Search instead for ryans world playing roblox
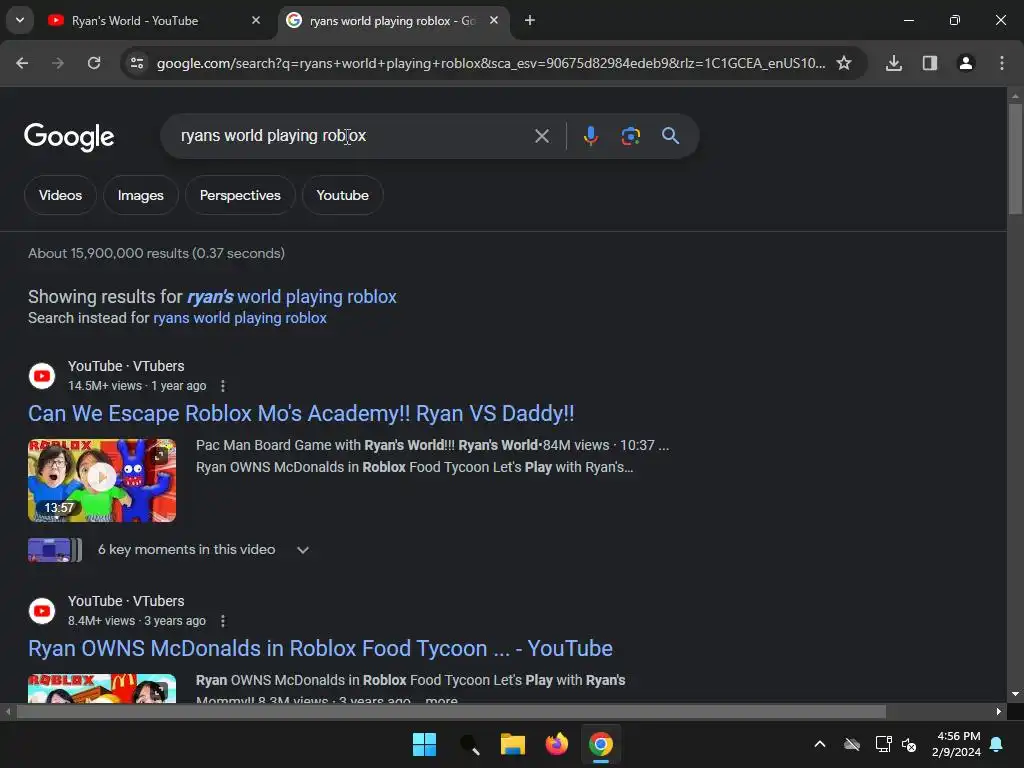 [x=240, y=318]
